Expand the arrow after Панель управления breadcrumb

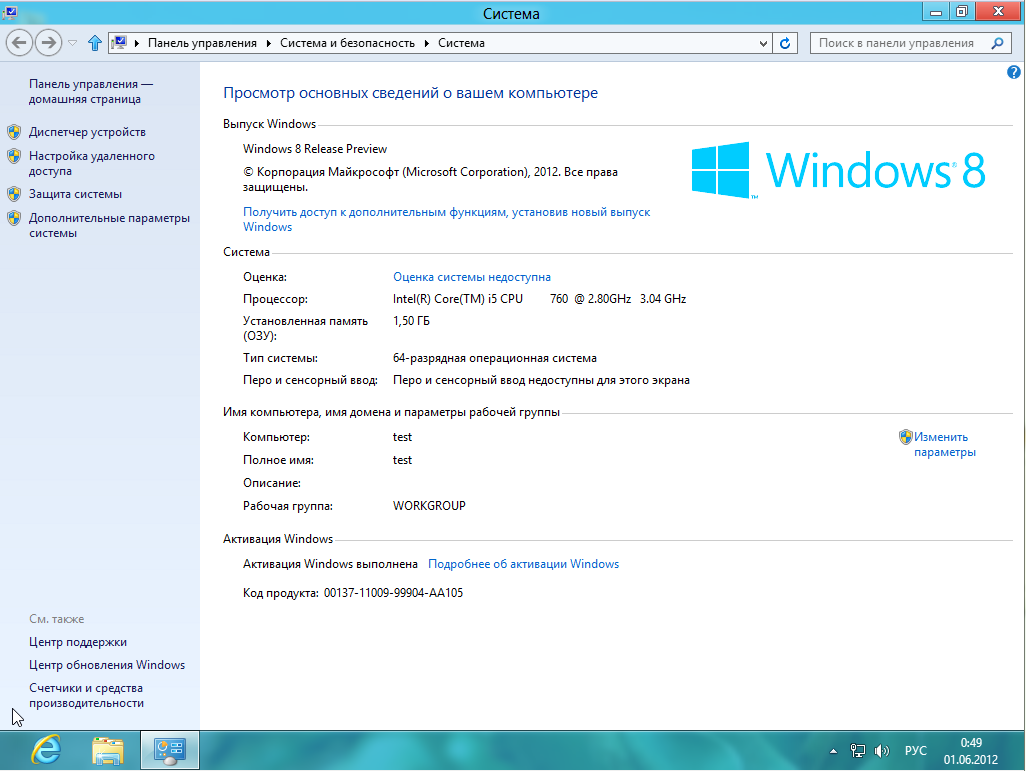(268, 43)
